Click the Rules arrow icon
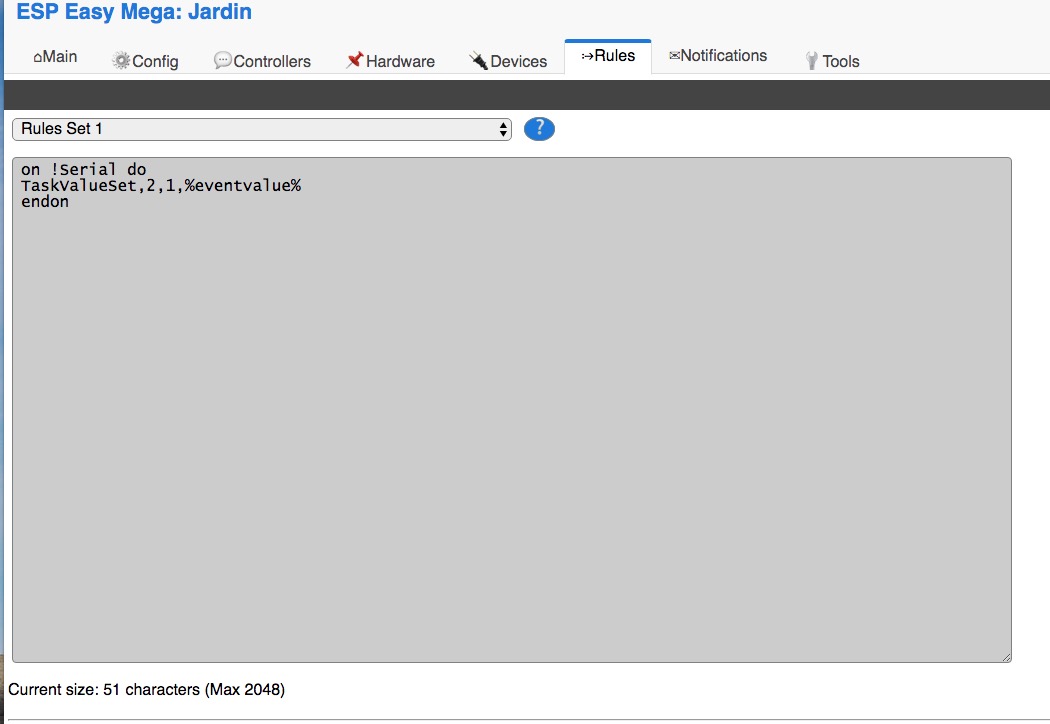 587,56
